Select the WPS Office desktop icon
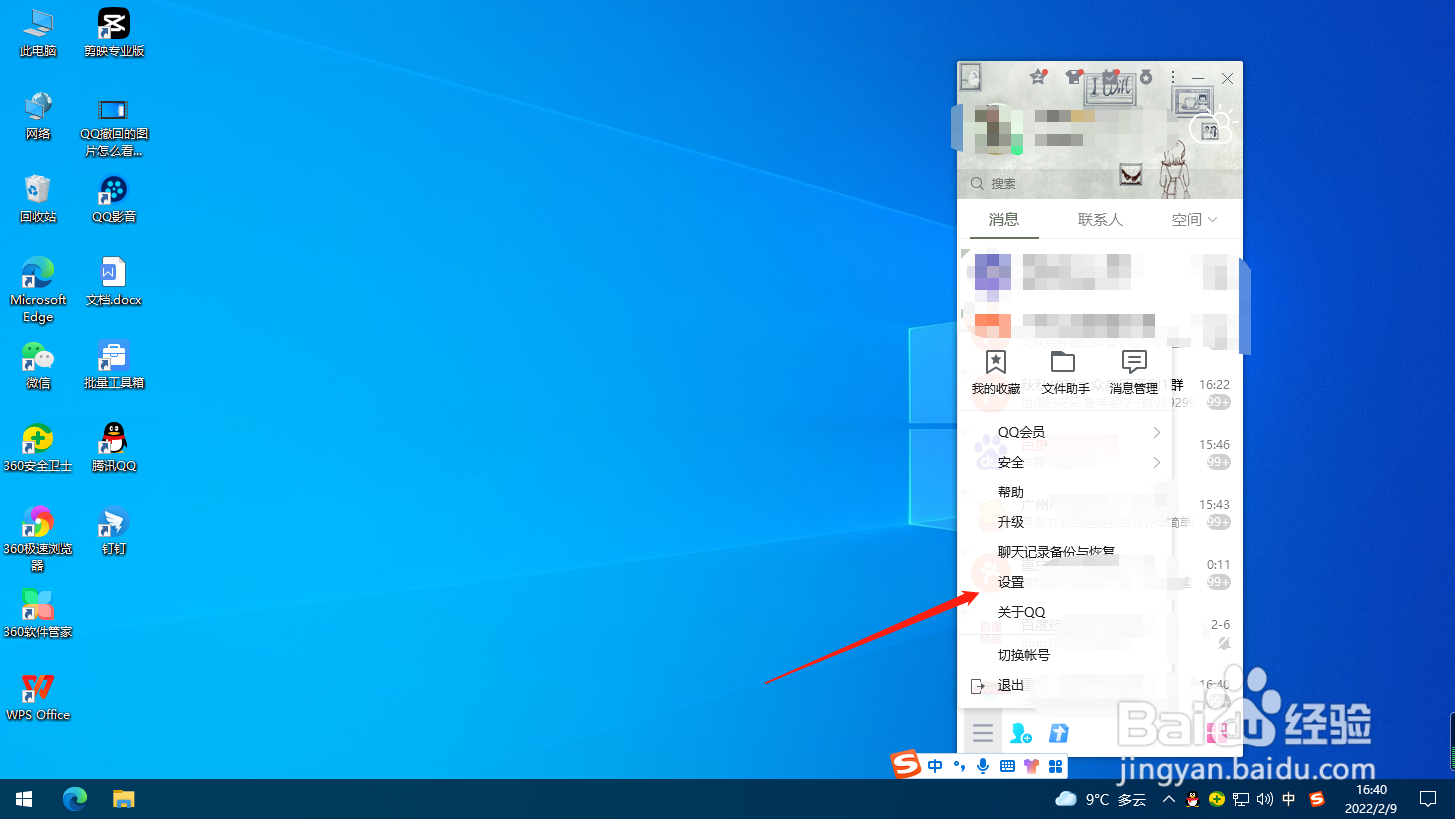Screen dimensions: 1455x819 [38, 697]
